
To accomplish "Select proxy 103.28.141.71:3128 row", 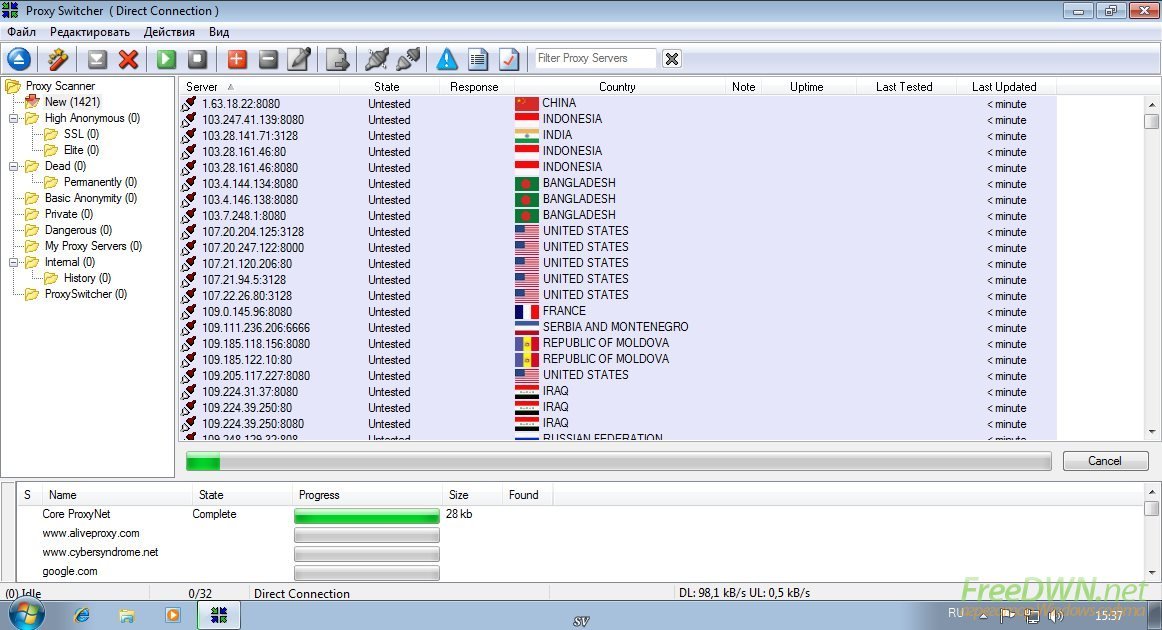I will pos(618,136).
